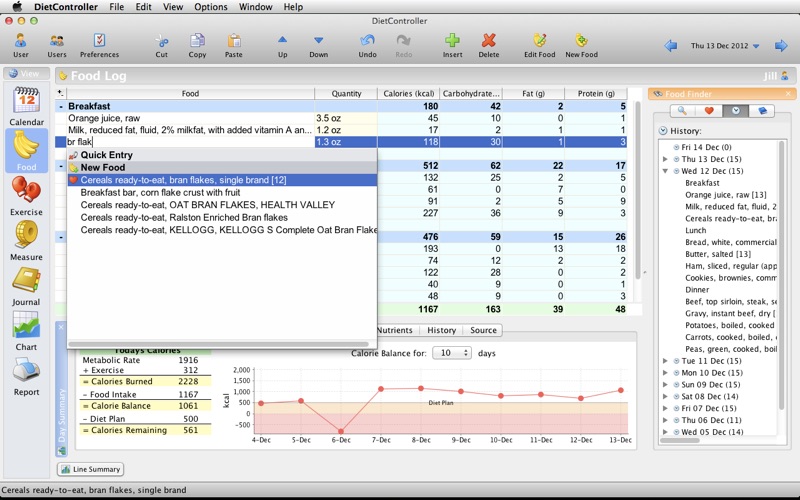
Task: Collapse the Wed 12 Dec history node
Action: pyautogui.click(x=665, y=171)
